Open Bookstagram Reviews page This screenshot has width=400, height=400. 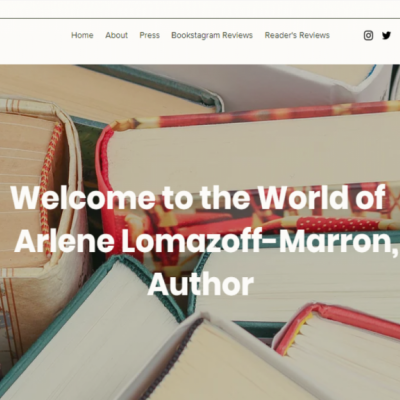(x=212, y=35)
